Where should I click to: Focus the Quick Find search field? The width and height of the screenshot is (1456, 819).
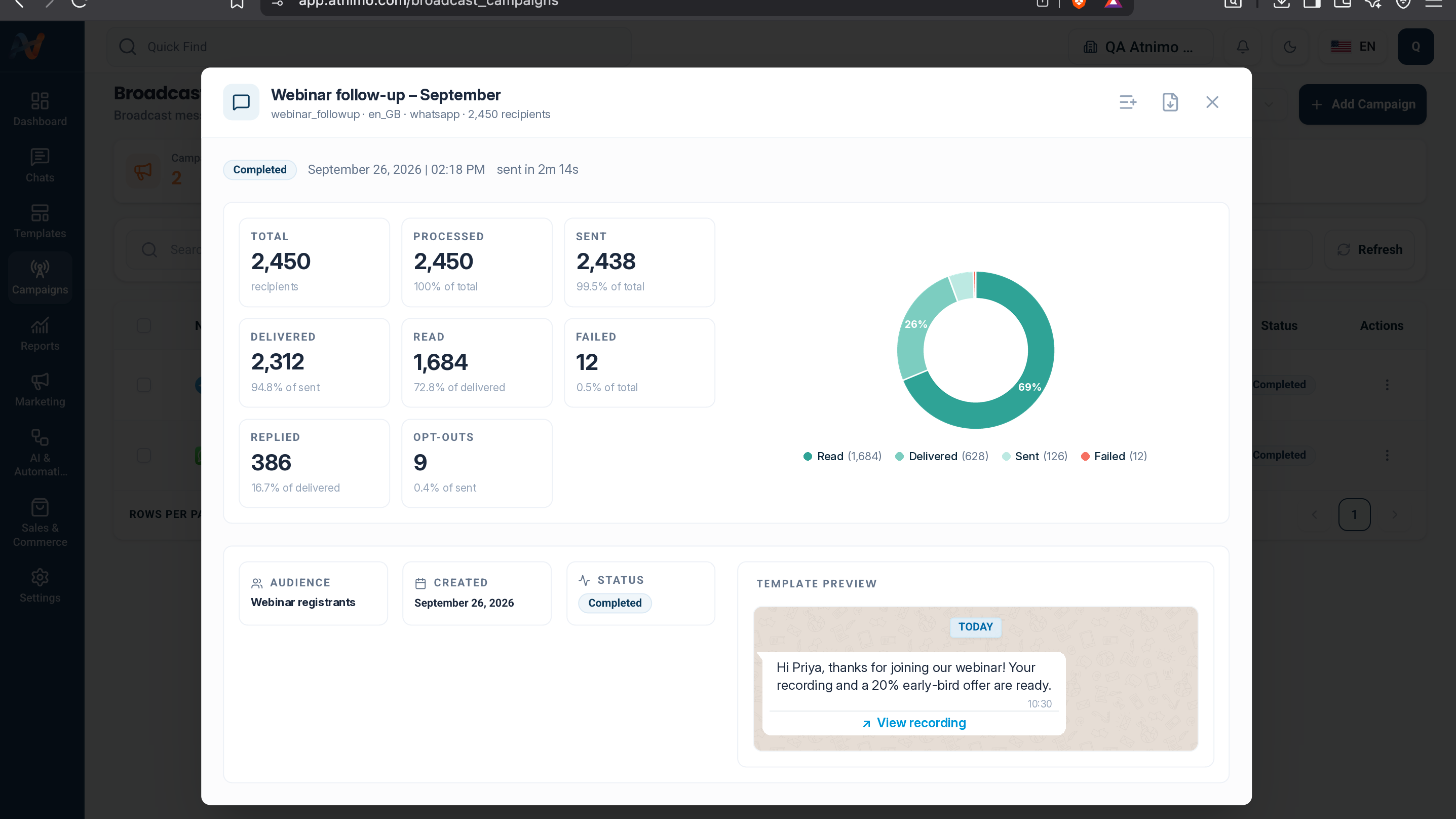pos(369,47)
